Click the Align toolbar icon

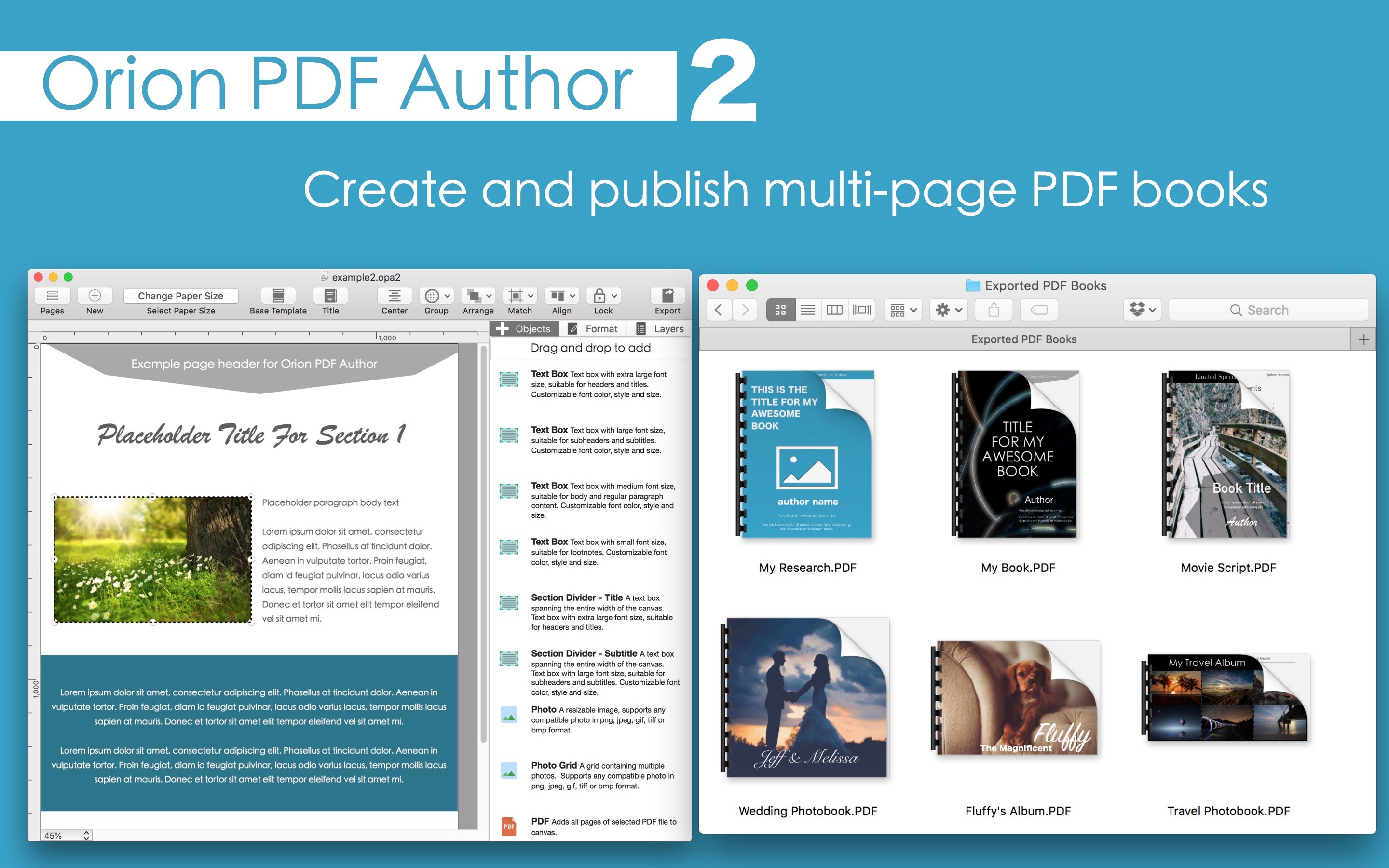[x=558, y=296]
